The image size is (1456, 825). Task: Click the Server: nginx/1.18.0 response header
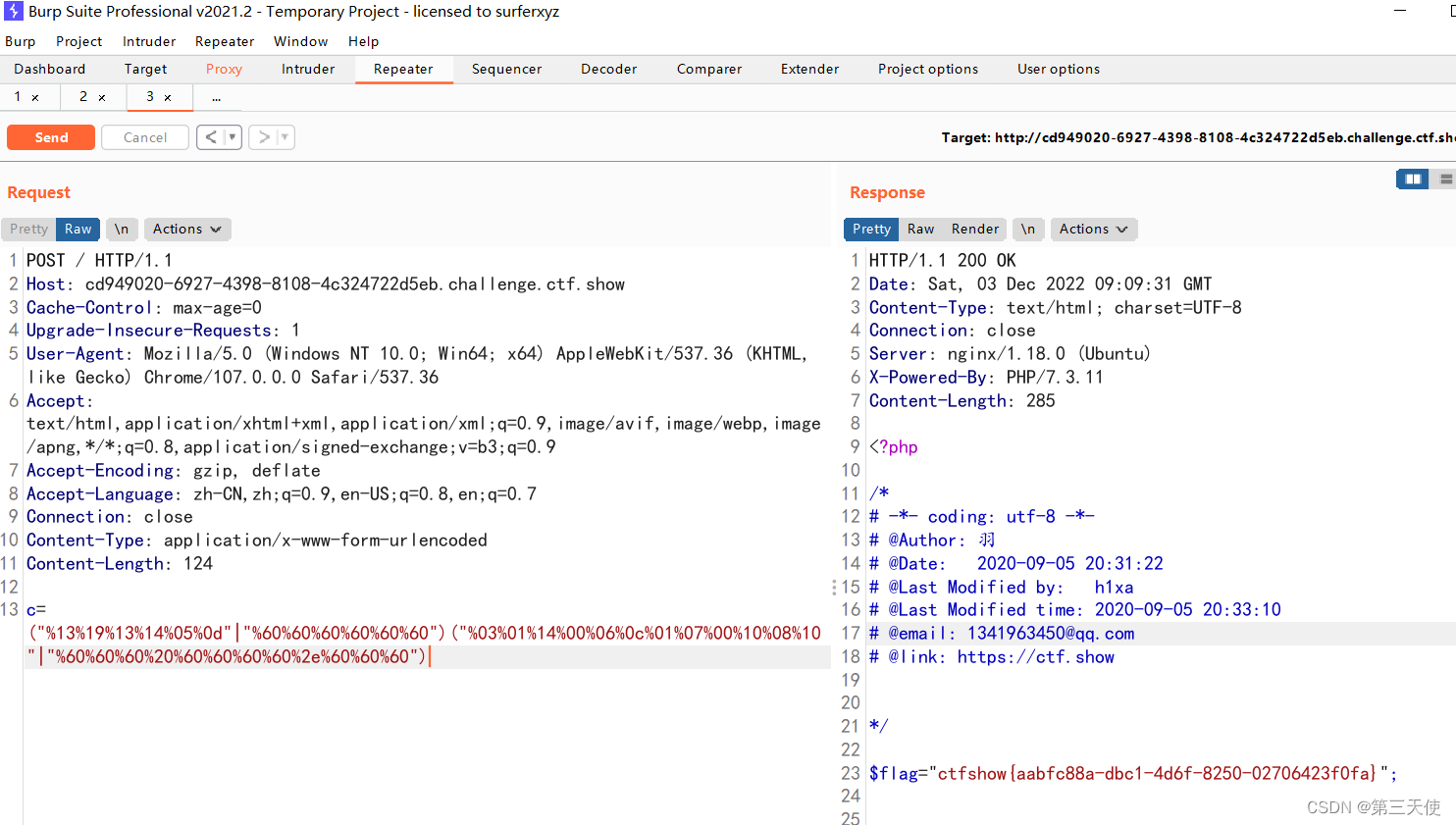point(1010,354)
